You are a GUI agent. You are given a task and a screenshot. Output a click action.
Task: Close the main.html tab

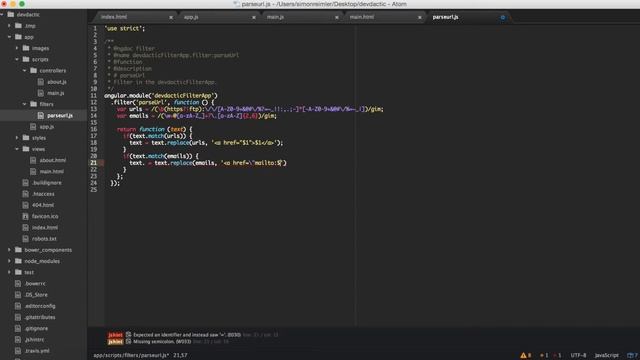tap(420, 18)
